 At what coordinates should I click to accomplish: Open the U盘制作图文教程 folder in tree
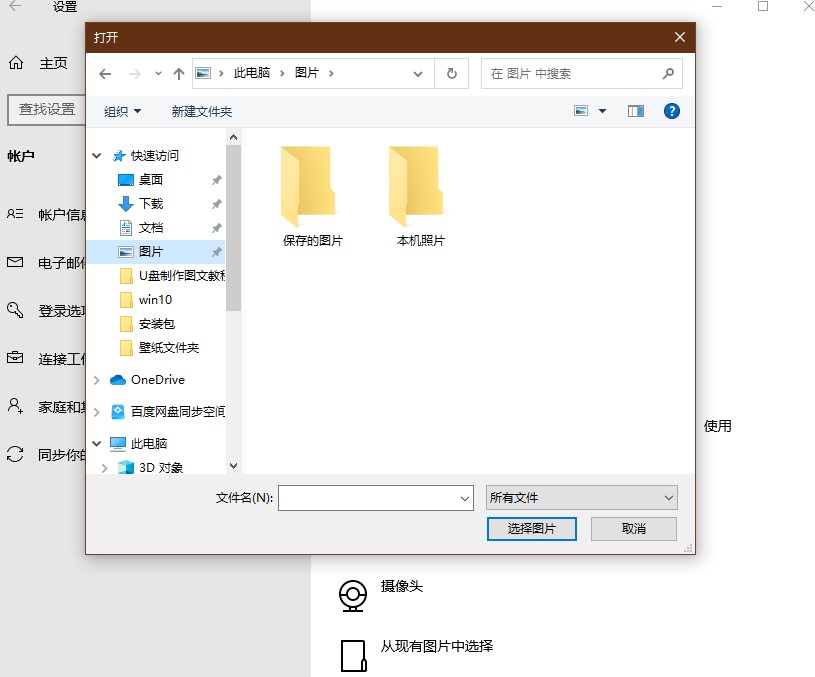(x=181, y=276)
